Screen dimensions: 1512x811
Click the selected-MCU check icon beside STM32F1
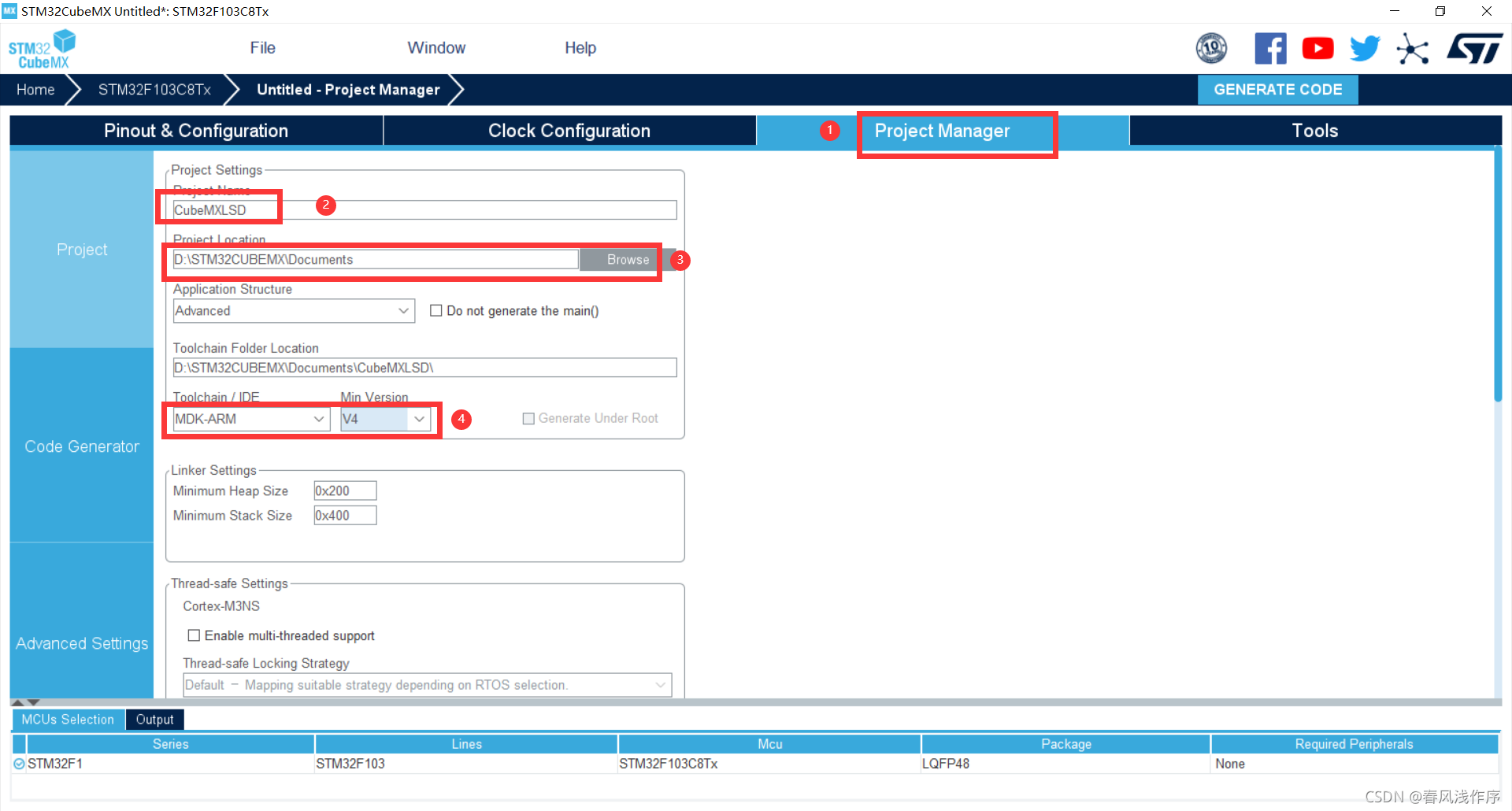pyautogui.click(x=19, y=764)
